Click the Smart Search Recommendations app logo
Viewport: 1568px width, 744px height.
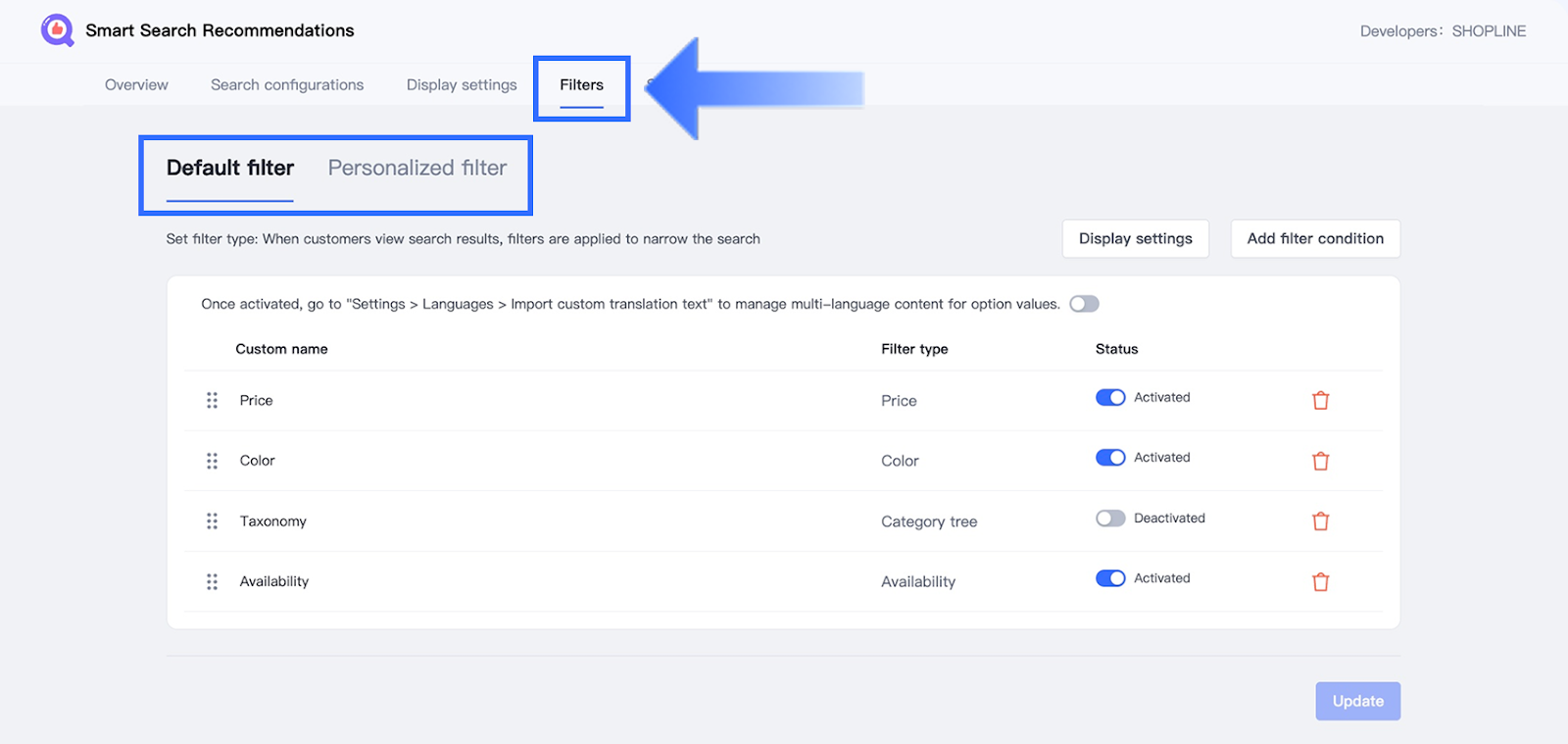(x=57, y=30)
